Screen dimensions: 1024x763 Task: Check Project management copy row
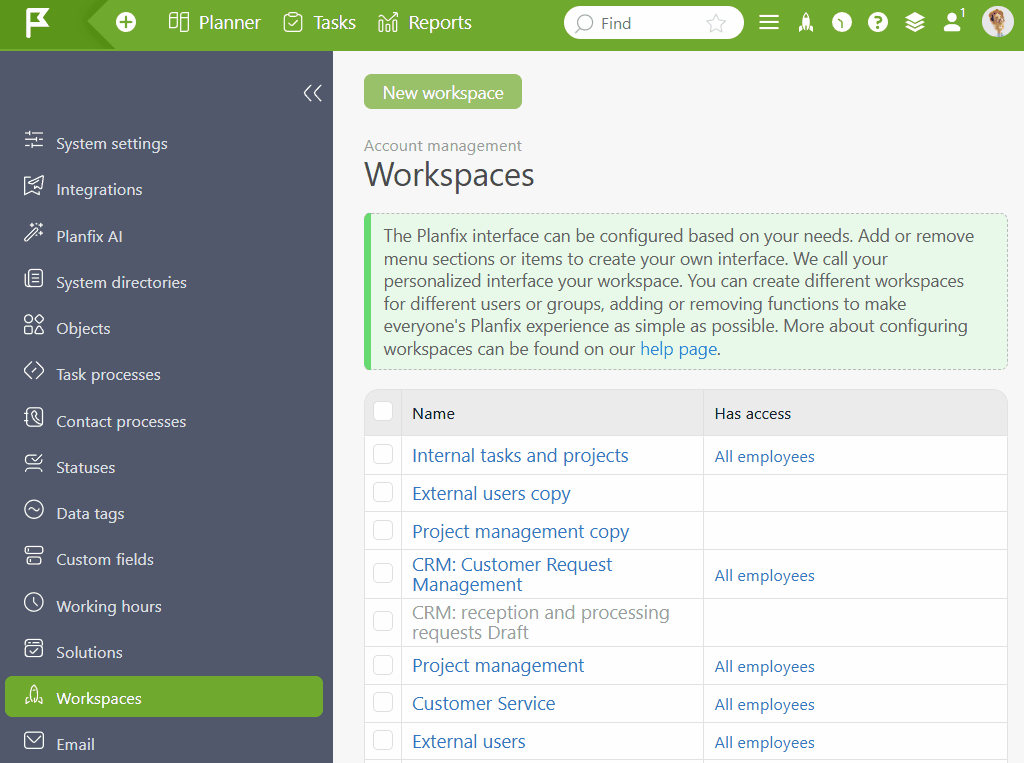pyautogui.click(x=383, y=530)
